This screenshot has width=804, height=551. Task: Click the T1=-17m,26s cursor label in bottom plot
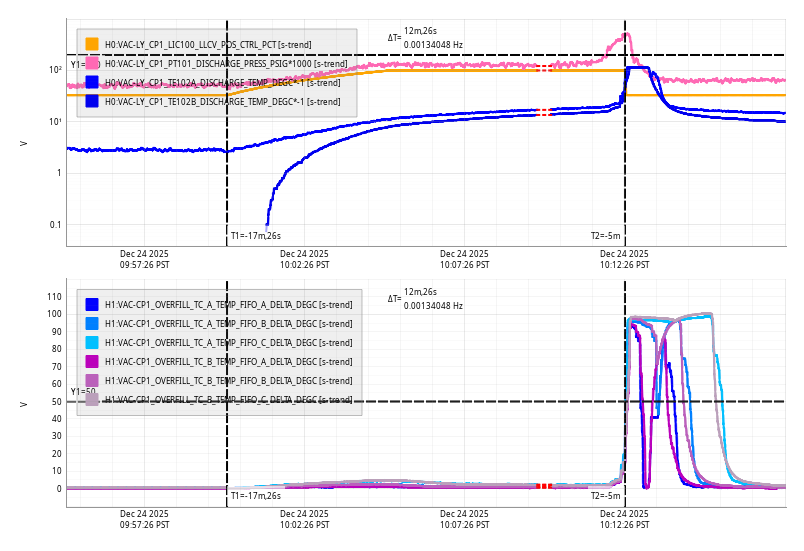click(x=256, y=496)
